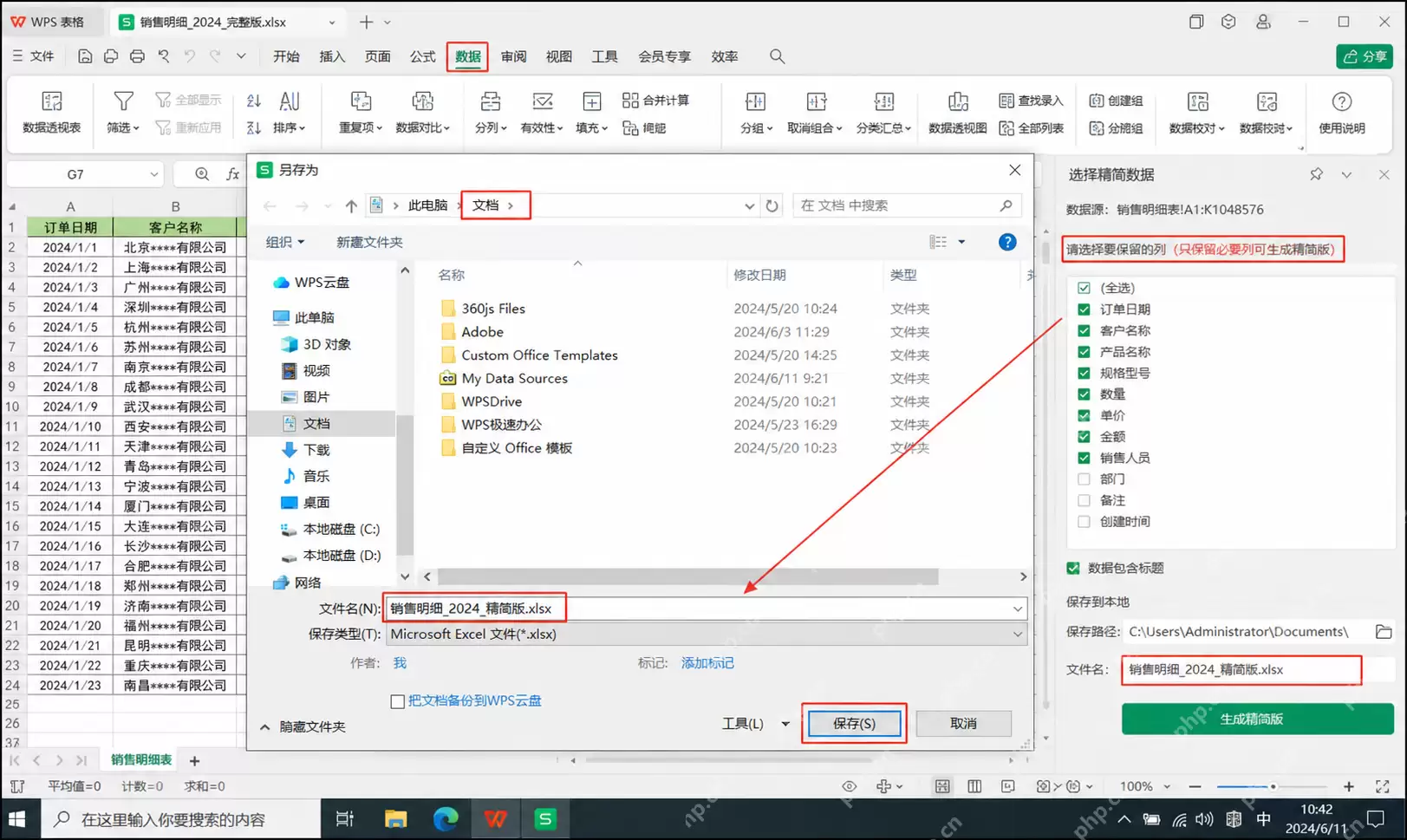
Task: Open 查找录入 lookup entry tool
Action: point(1031,101)
